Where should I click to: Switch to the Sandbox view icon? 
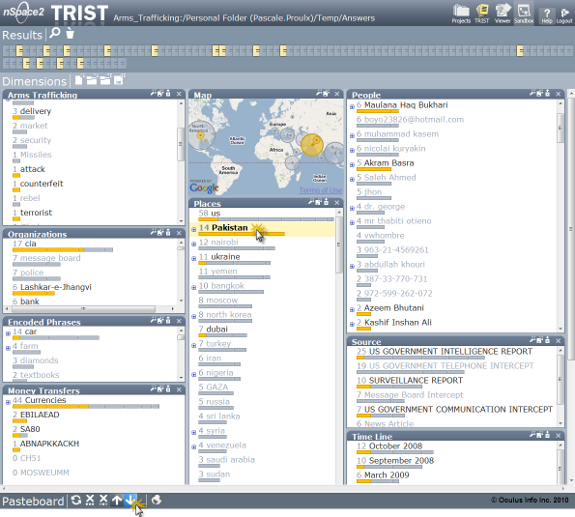pyautogui.click(x=523, y=14)
